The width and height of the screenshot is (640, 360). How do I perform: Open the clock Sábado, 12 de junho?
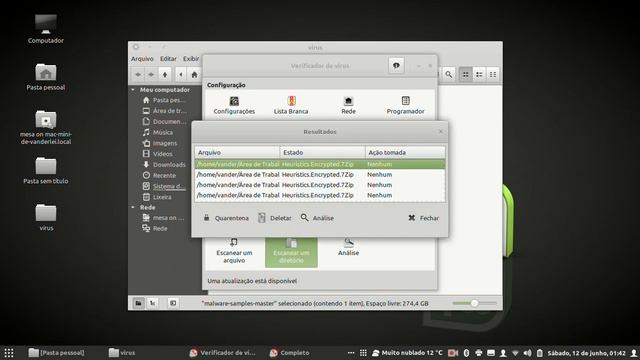click(x=586, y=353)
